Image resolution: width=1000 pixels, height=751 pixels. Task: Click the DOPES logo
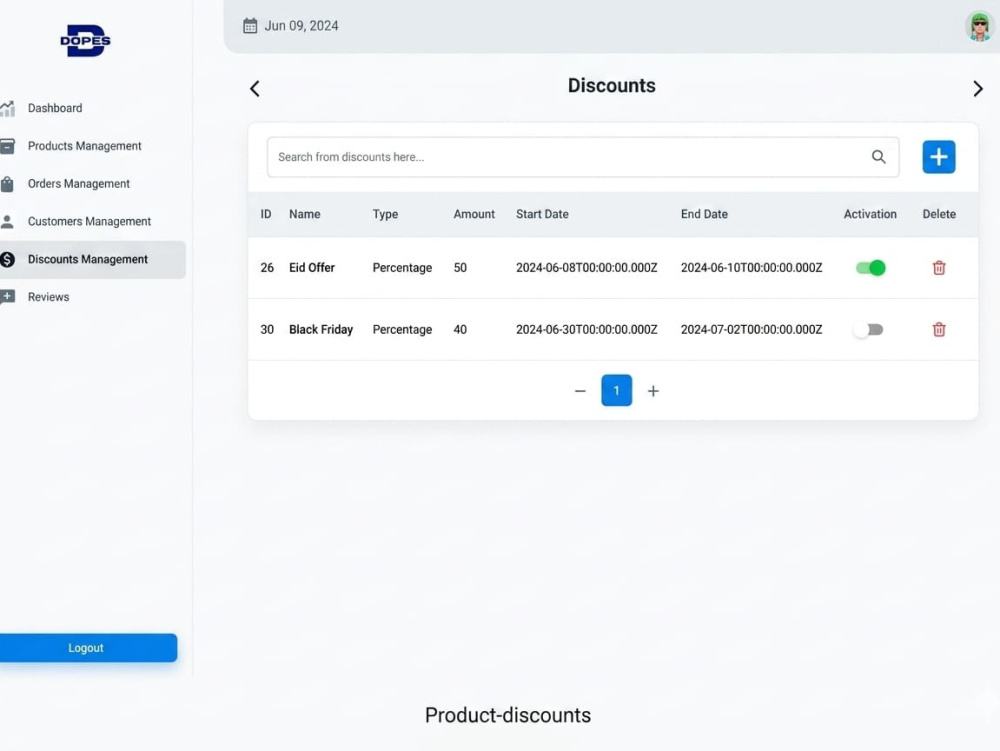[x=85, y=41]
